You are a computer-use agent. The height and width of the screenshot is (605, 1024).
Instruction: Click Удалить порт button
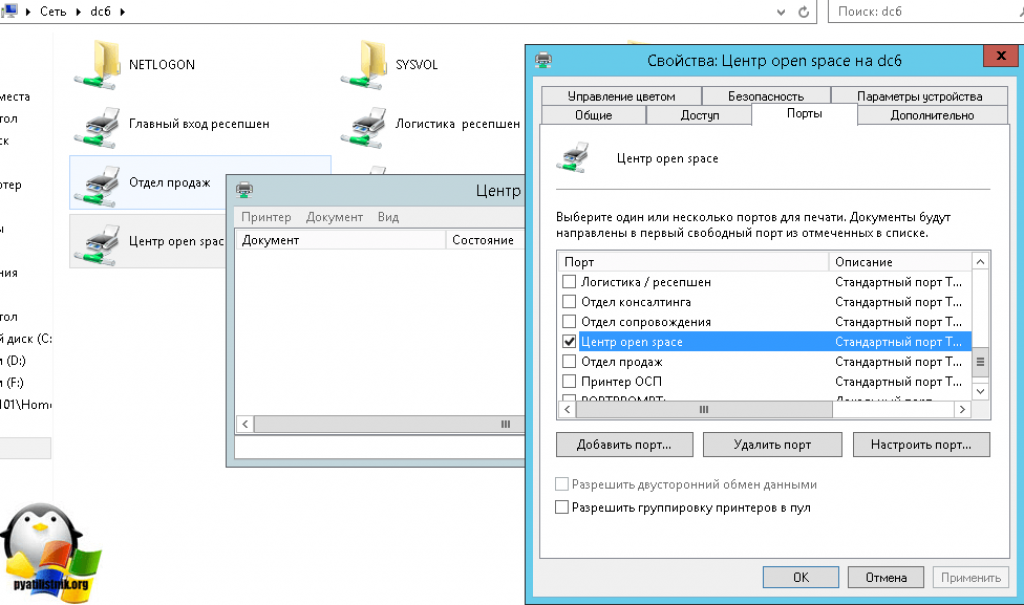772,445
